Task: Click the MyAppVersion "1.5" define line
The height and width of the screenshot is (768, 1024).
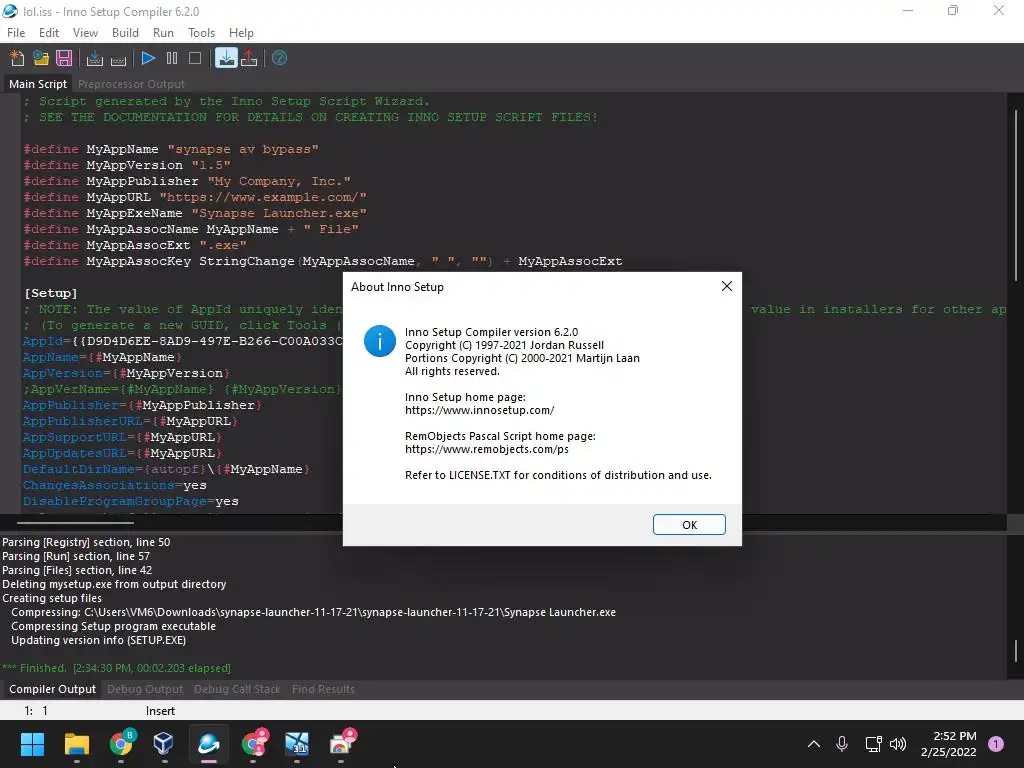Action: 127,165
